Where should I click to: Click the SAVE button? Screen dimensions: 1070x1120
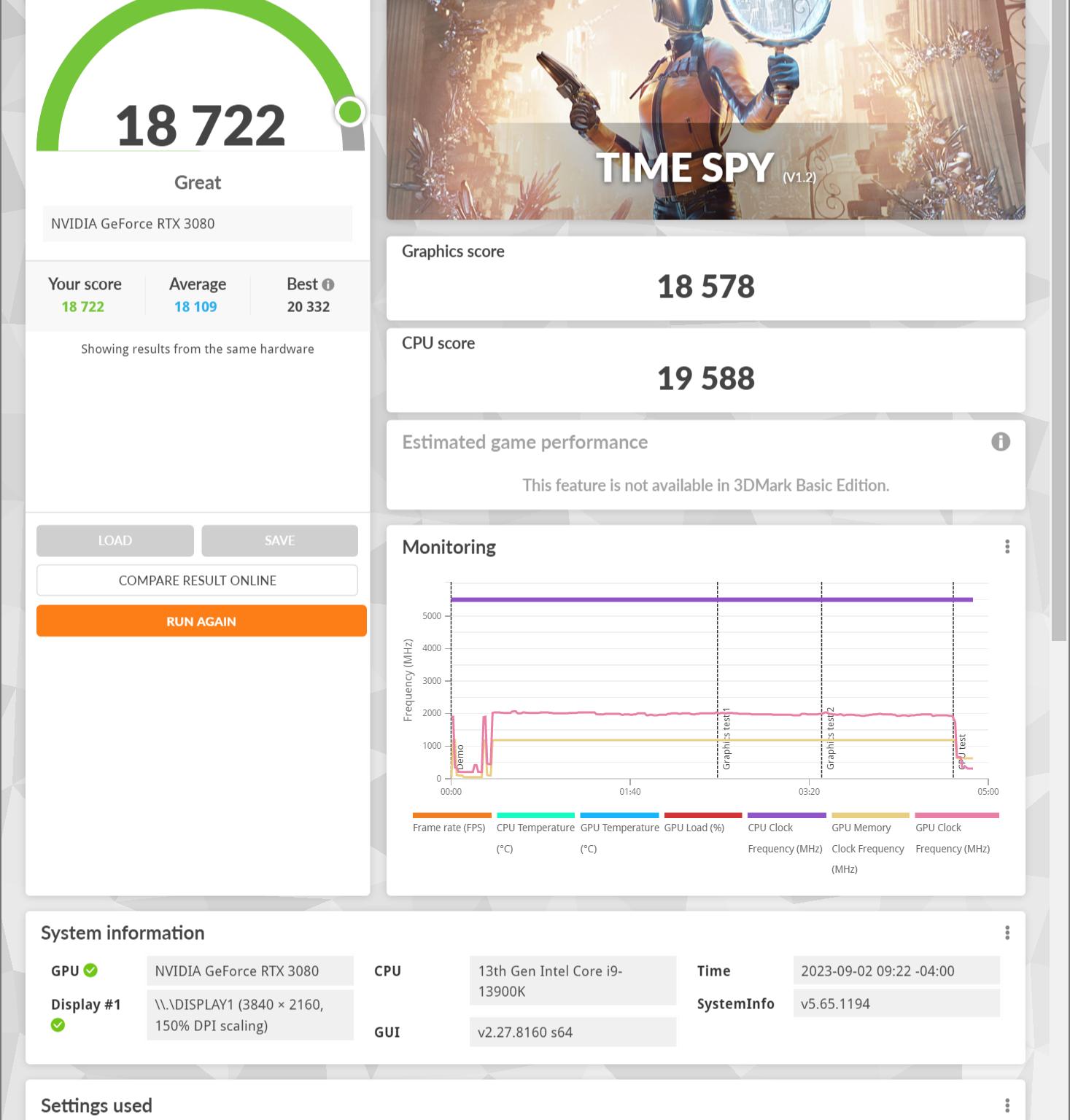pyautogui.click(x=279, y=540)
